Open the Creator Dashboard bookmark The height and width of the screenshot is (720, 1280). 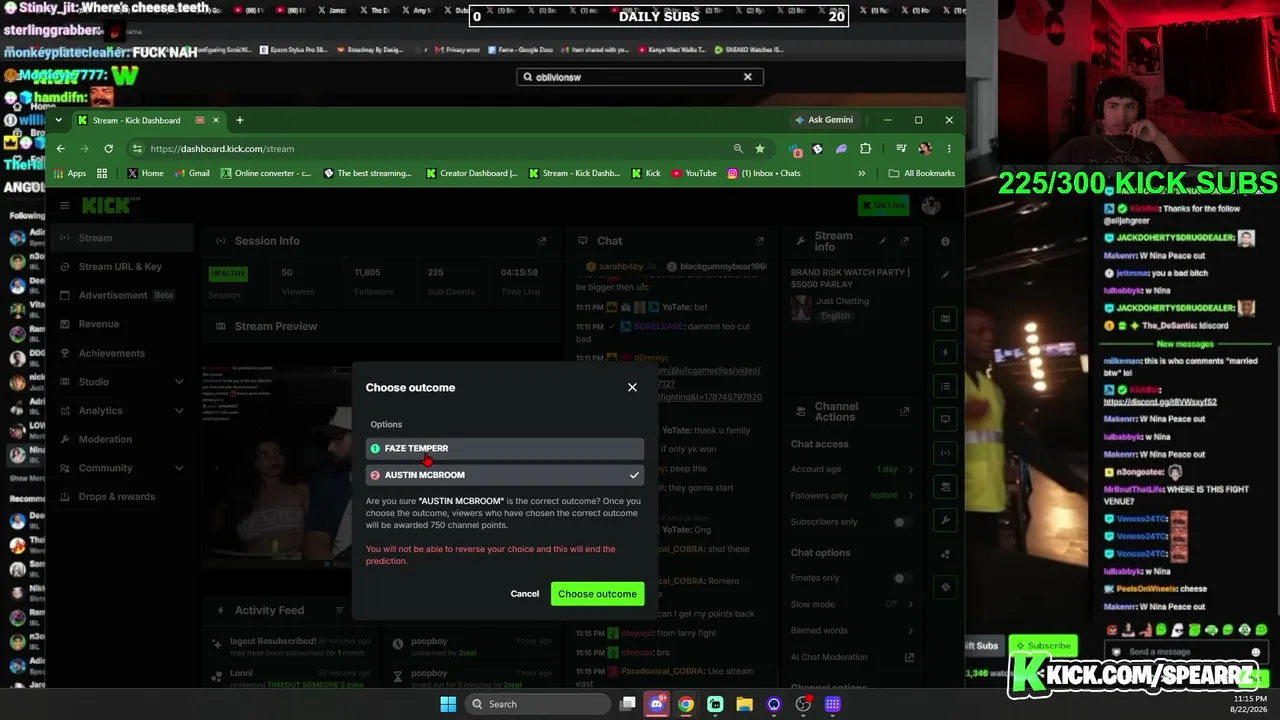472,173
